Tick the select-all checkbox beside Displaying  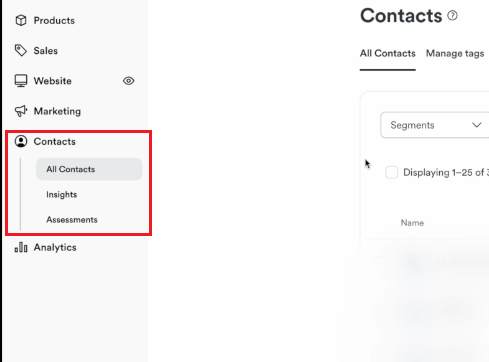pos(391,172)
